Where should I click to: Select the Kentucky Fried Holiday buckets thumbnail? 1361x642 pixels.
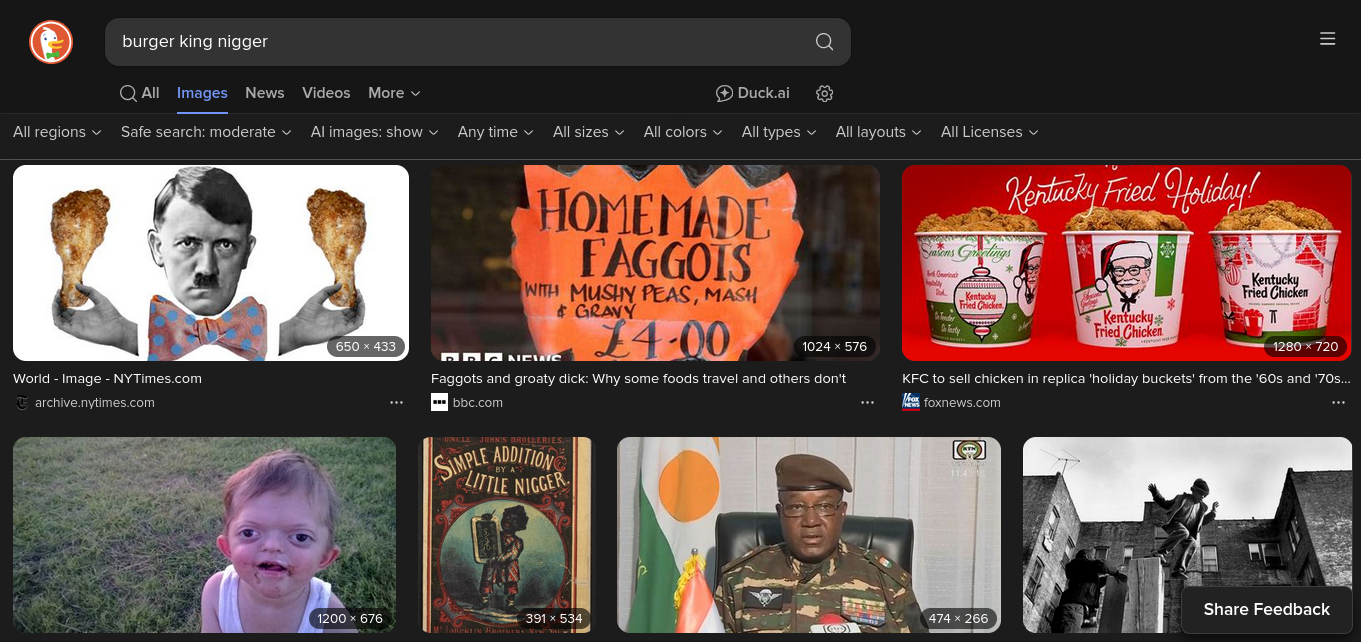[1126, 263]
